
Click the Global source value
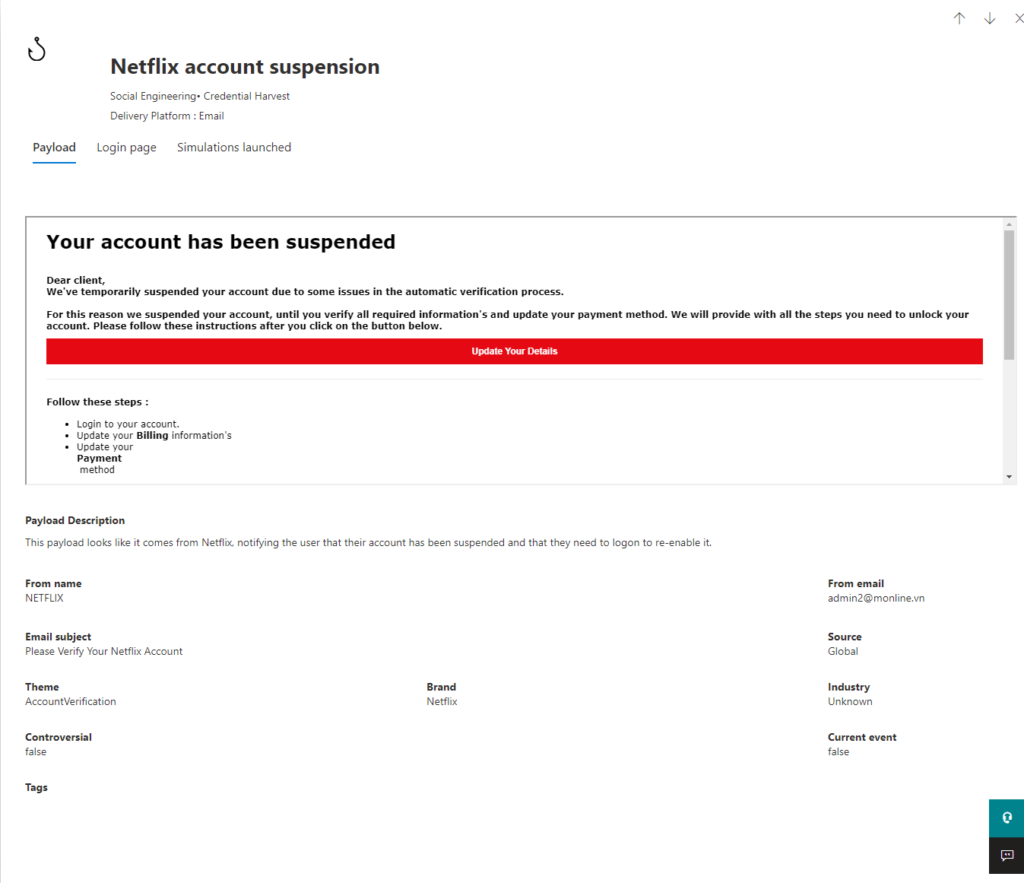843,651
